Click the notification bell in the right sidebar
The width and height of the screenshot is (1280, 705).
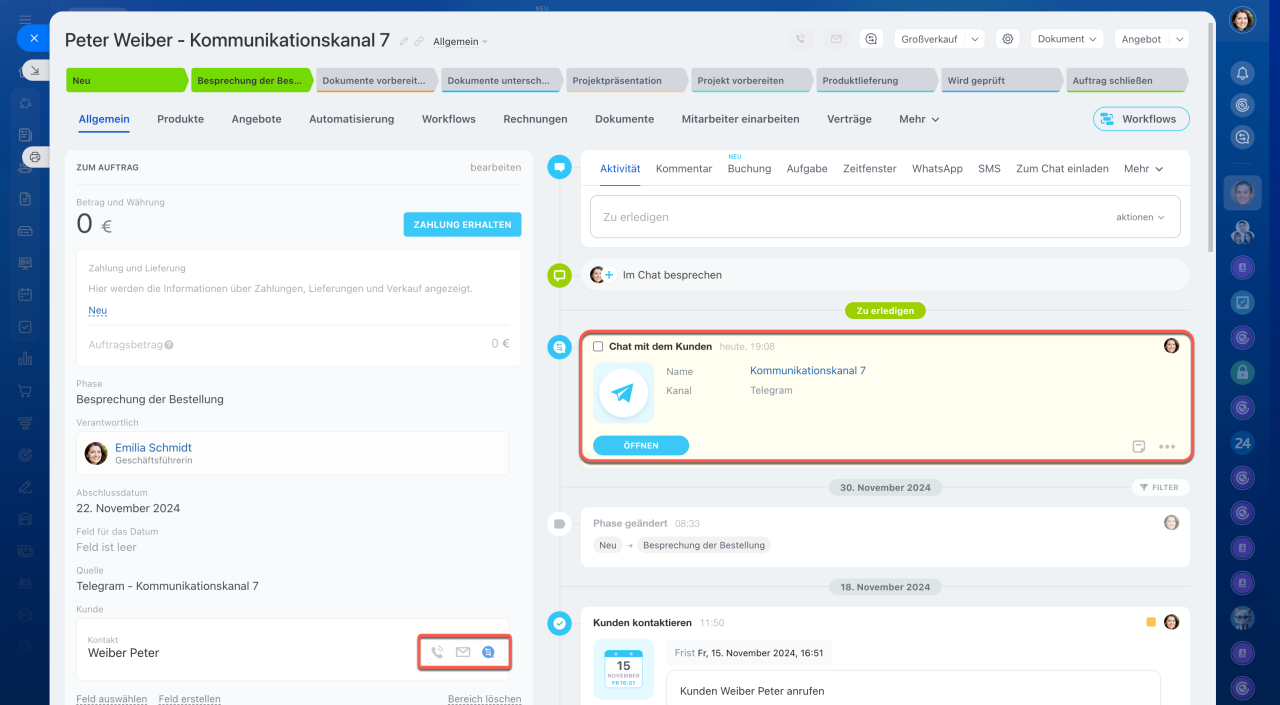pyautogui.click(x=1242, y=73)
